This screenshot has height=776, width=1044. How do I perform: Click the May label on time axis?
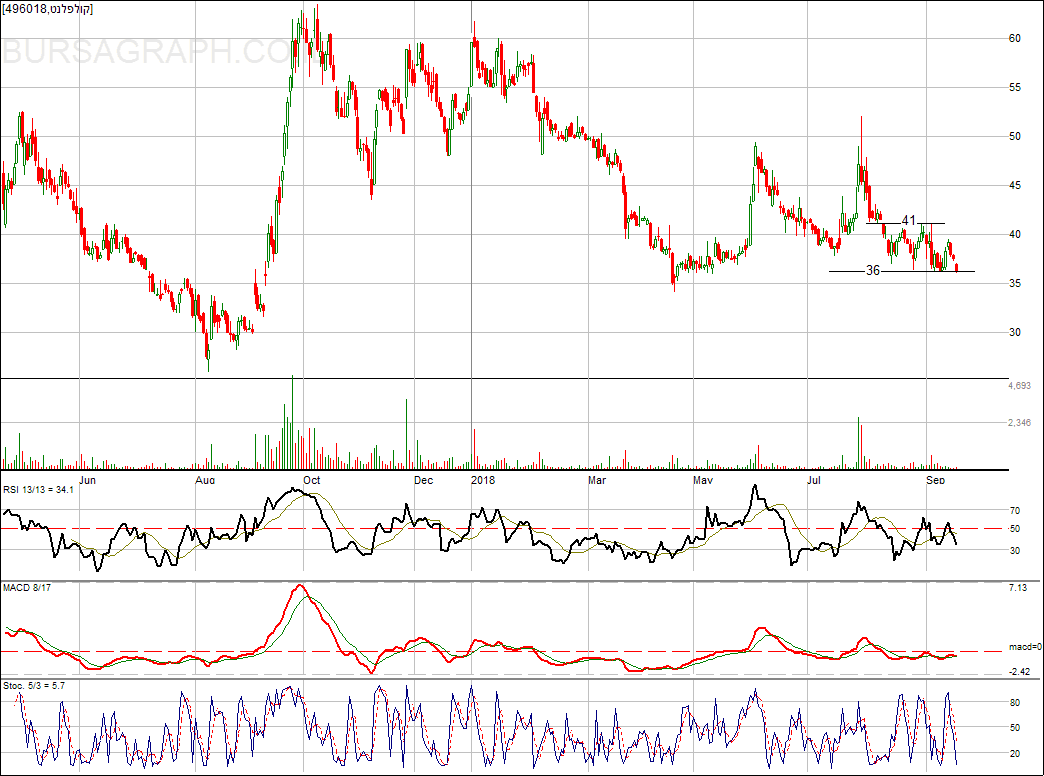point(704,480)
